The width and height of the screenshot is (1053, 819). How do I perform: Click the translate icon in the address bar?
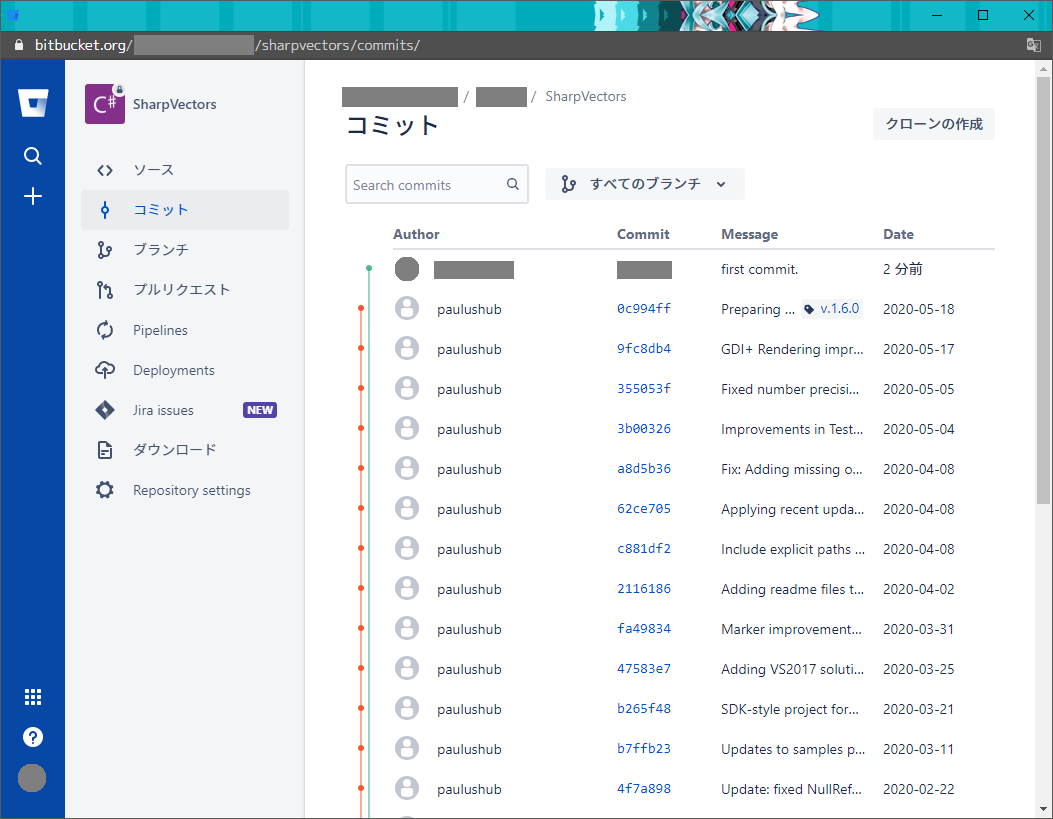[1033, 45]
